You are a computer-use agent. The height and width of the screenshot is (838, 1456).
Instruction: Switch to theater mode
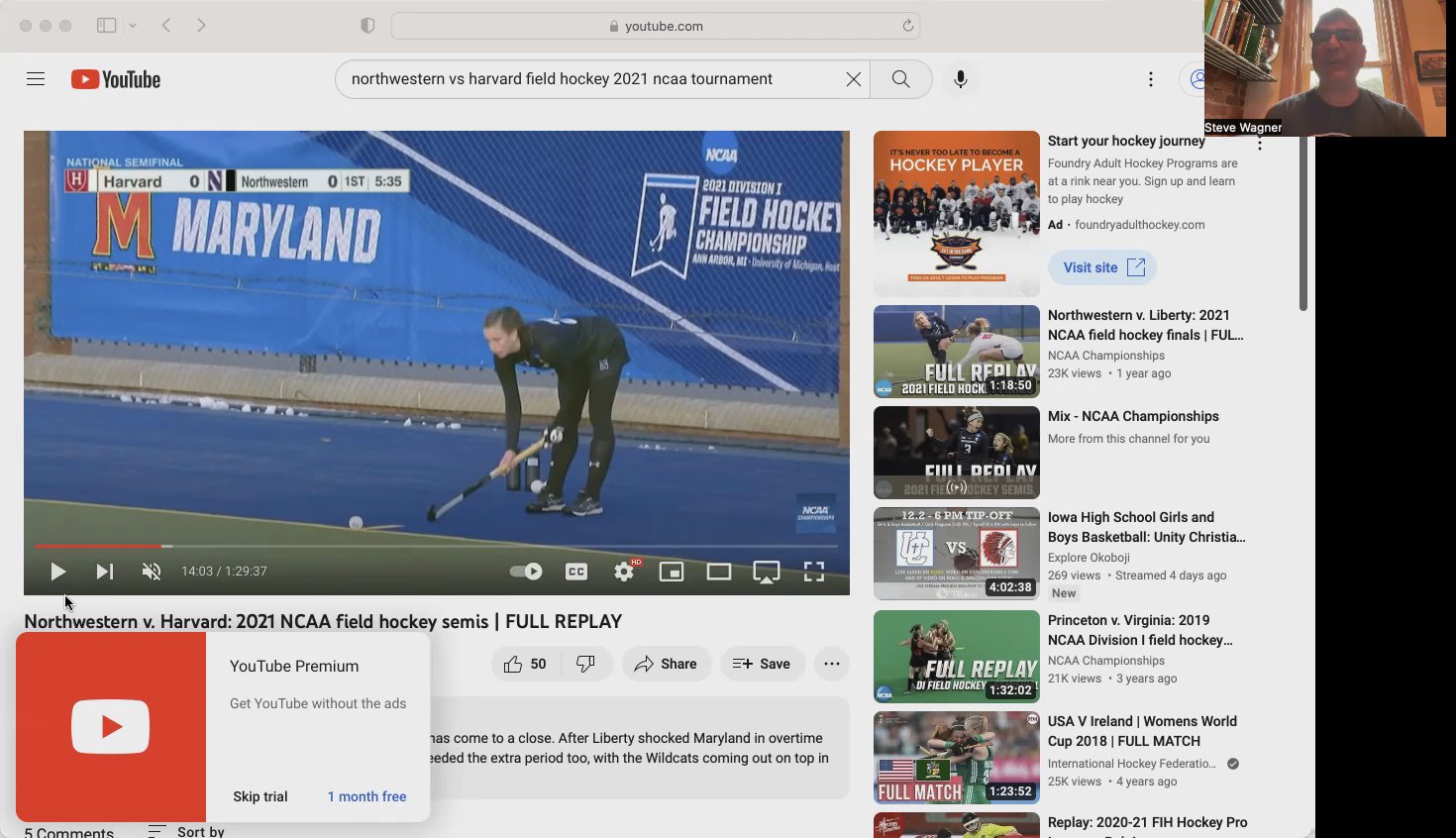click(719, 572)
